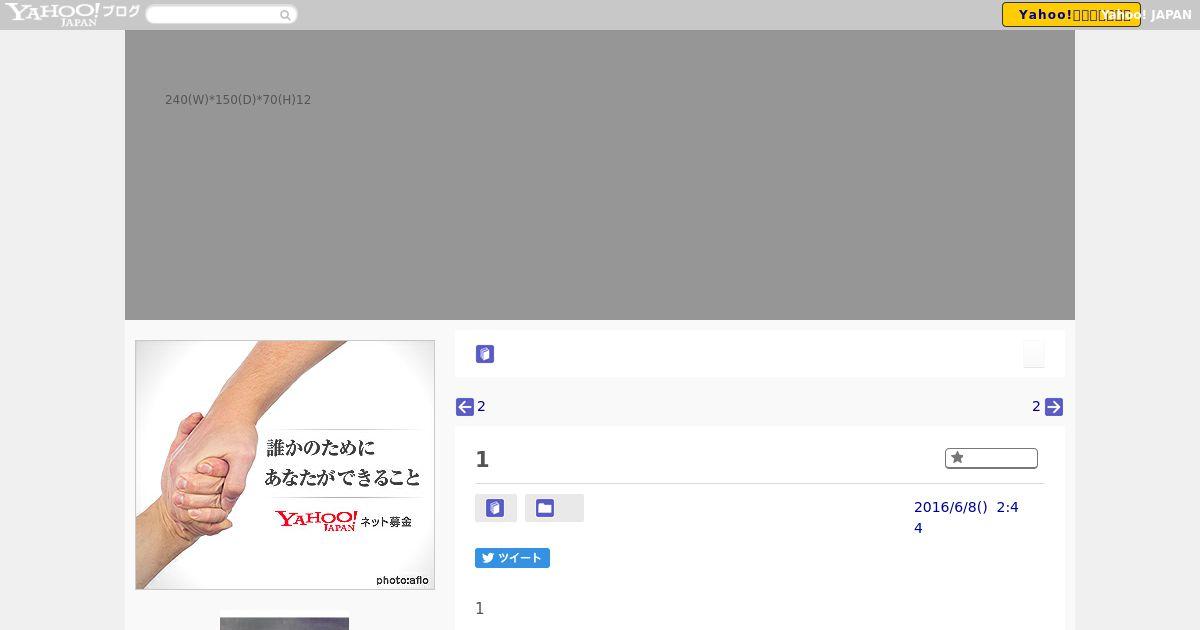Click the white square button in navigation bar

point(1034,354)
